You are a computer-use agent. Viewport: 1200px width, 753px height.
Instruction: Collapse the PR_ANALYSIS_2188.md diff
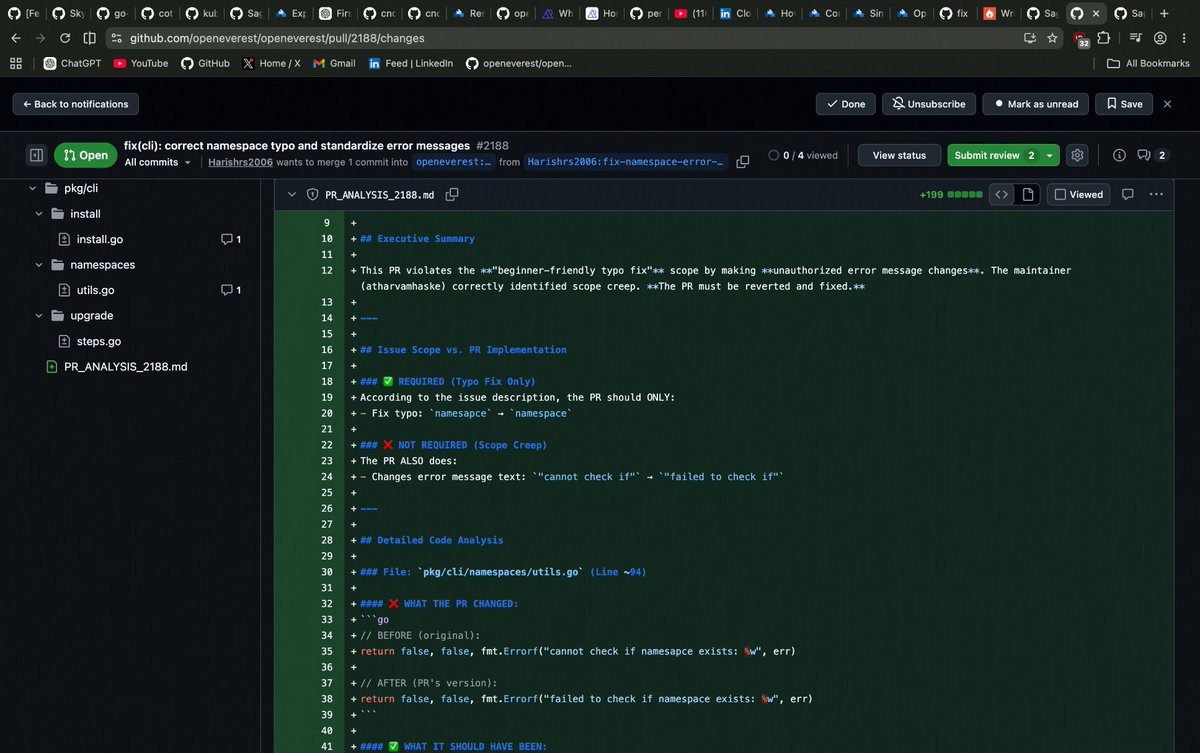[291, 195]
